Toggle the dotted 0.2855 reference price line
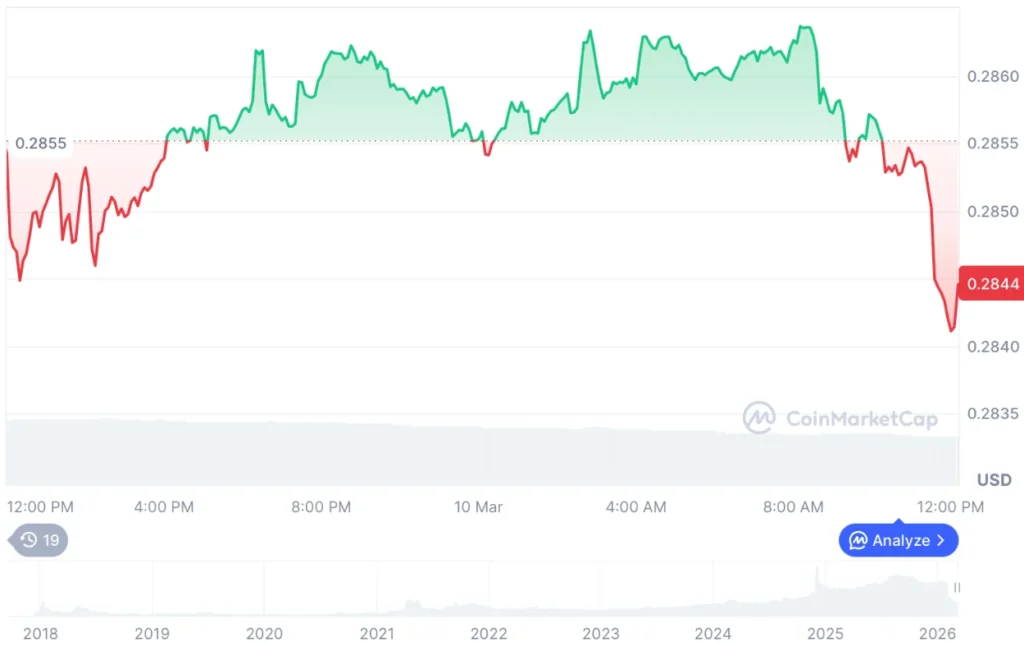Image resolution: width=1024 pixels, height=645 pixels. 500,142
